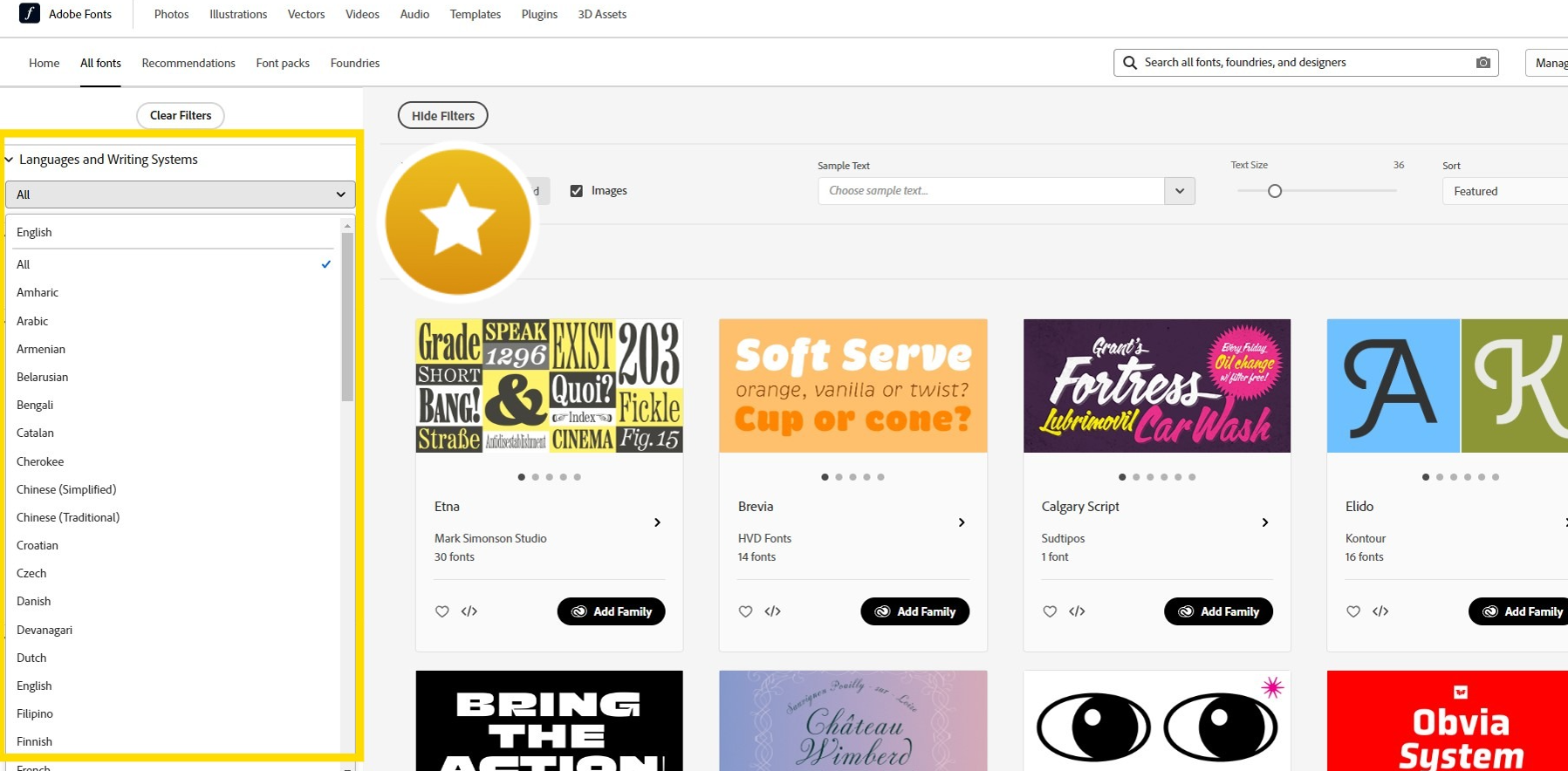This screenshot has width=1568, height=771.
Task: Favorite the Calgary Script font
Action: pos(1050,611)
